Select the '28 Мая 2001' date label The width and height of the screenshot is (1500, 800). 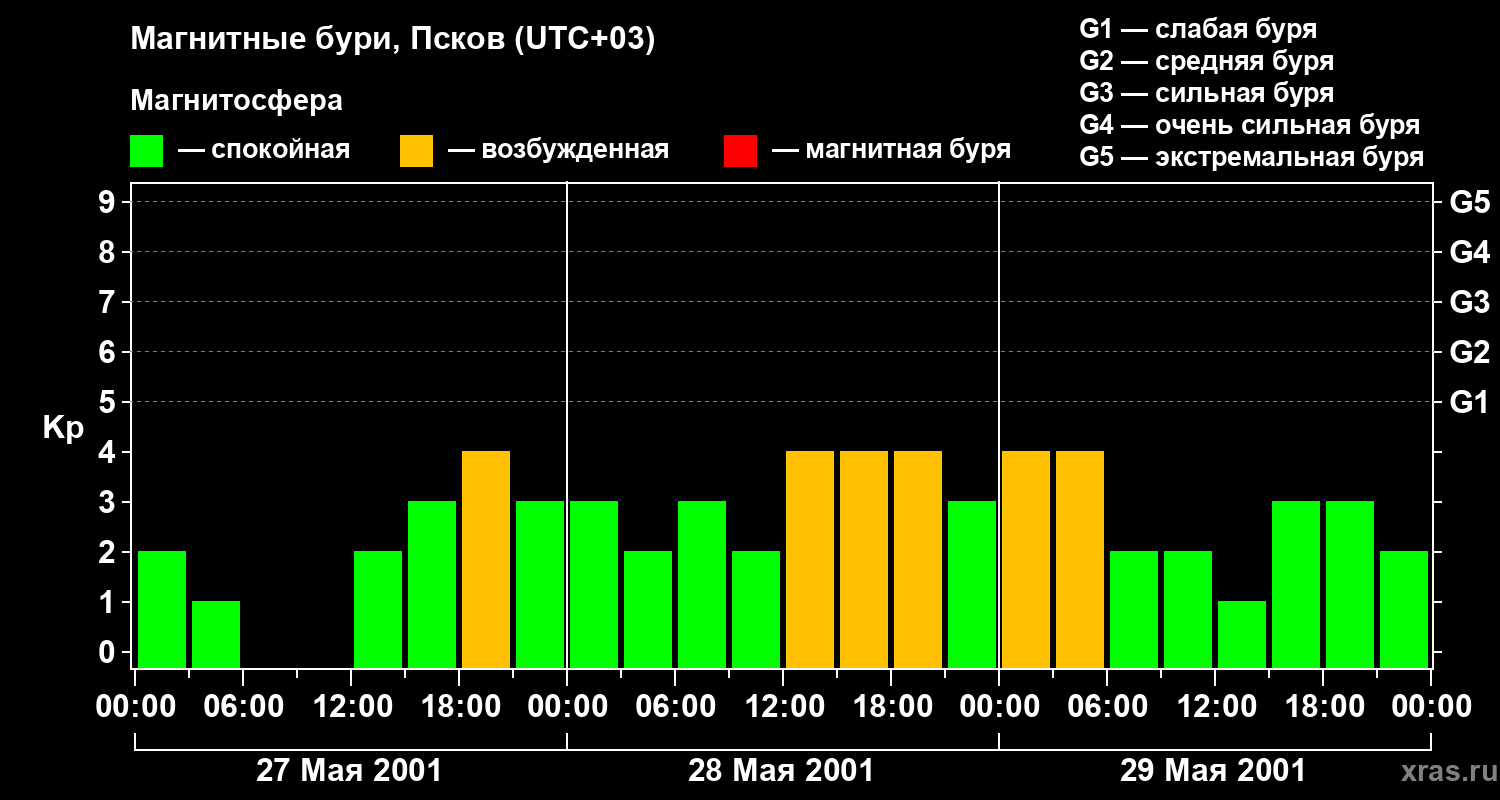tap(781, 771)
